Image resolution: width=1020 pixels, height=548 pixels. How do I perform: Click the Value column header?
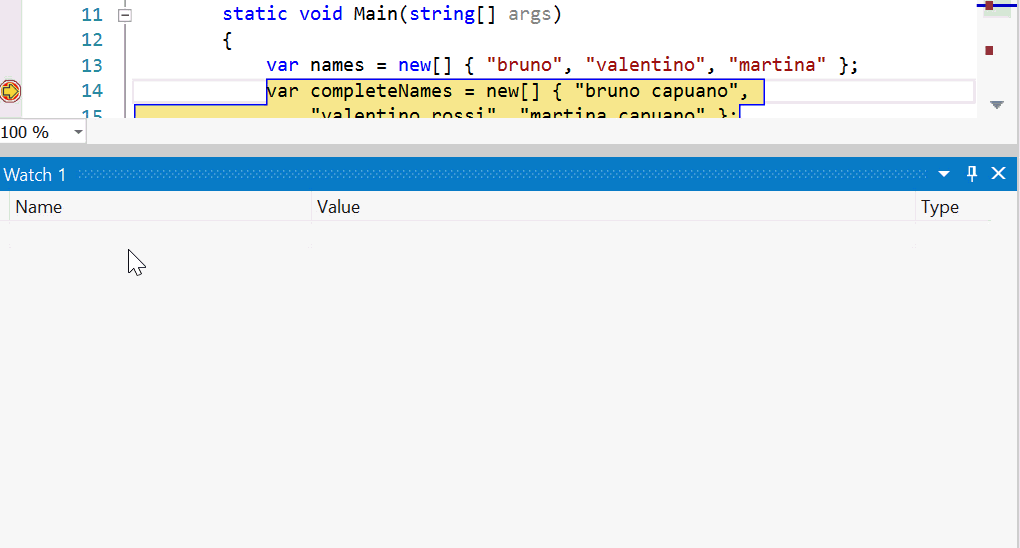click(338, 207)
